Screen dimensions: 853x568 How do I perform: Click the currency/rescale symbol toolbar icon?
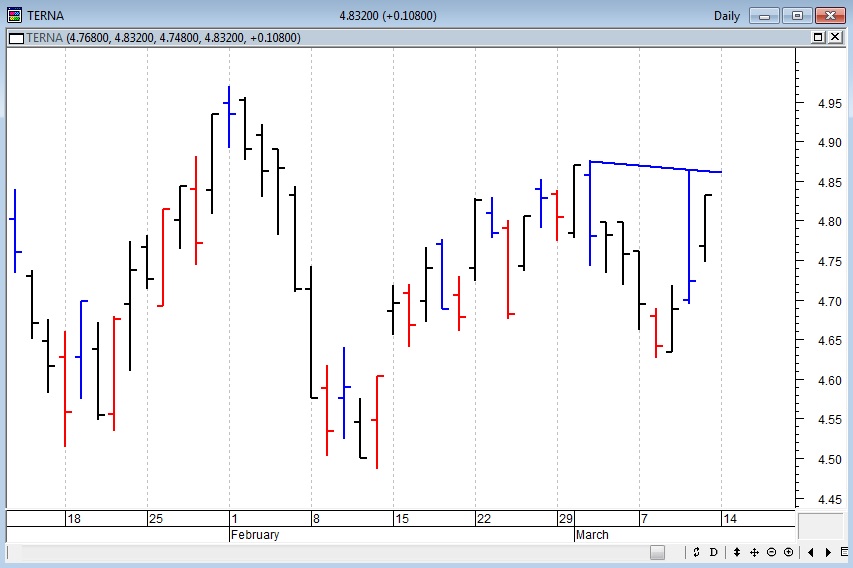[696, 552]
